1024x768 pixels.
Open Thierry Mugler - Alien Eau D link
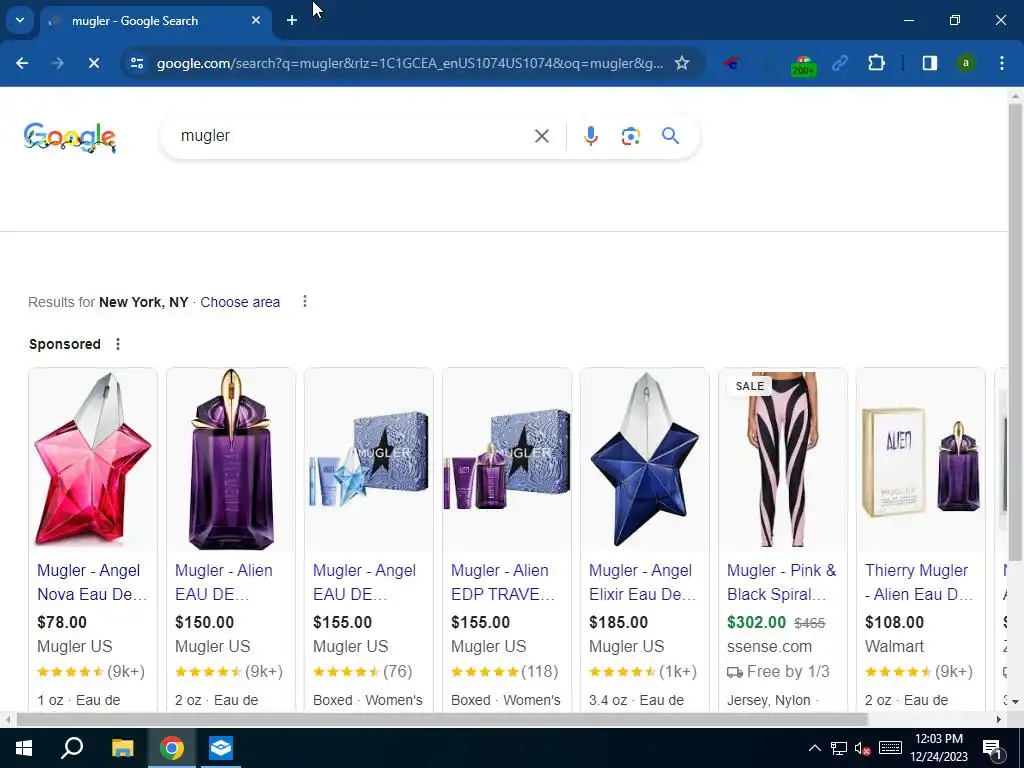coord(918,582)
